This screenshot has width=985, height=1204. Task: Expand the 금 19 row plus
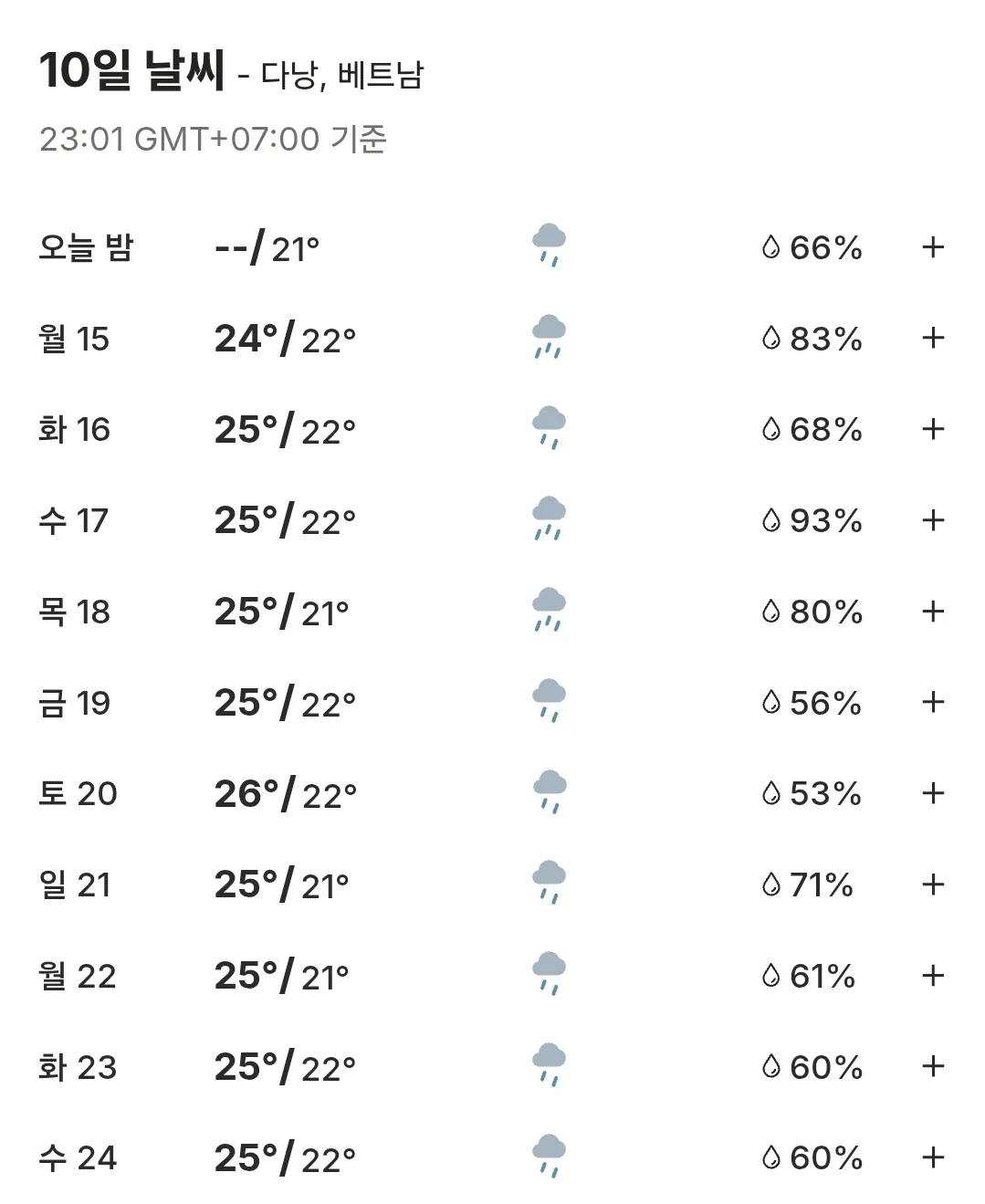pos(932,702)
